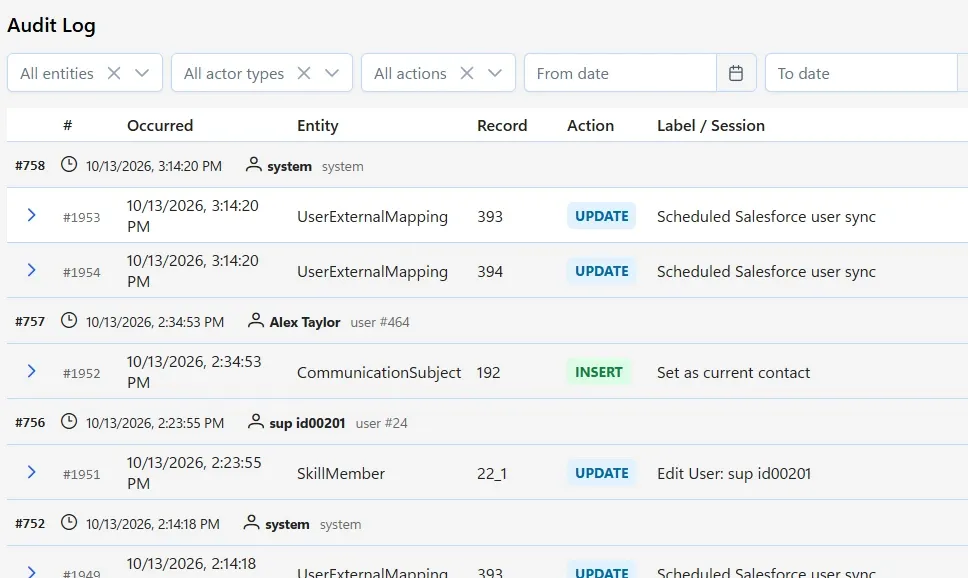968x578 pixels.
Task: Click session number #758
Action: [30, 165]
